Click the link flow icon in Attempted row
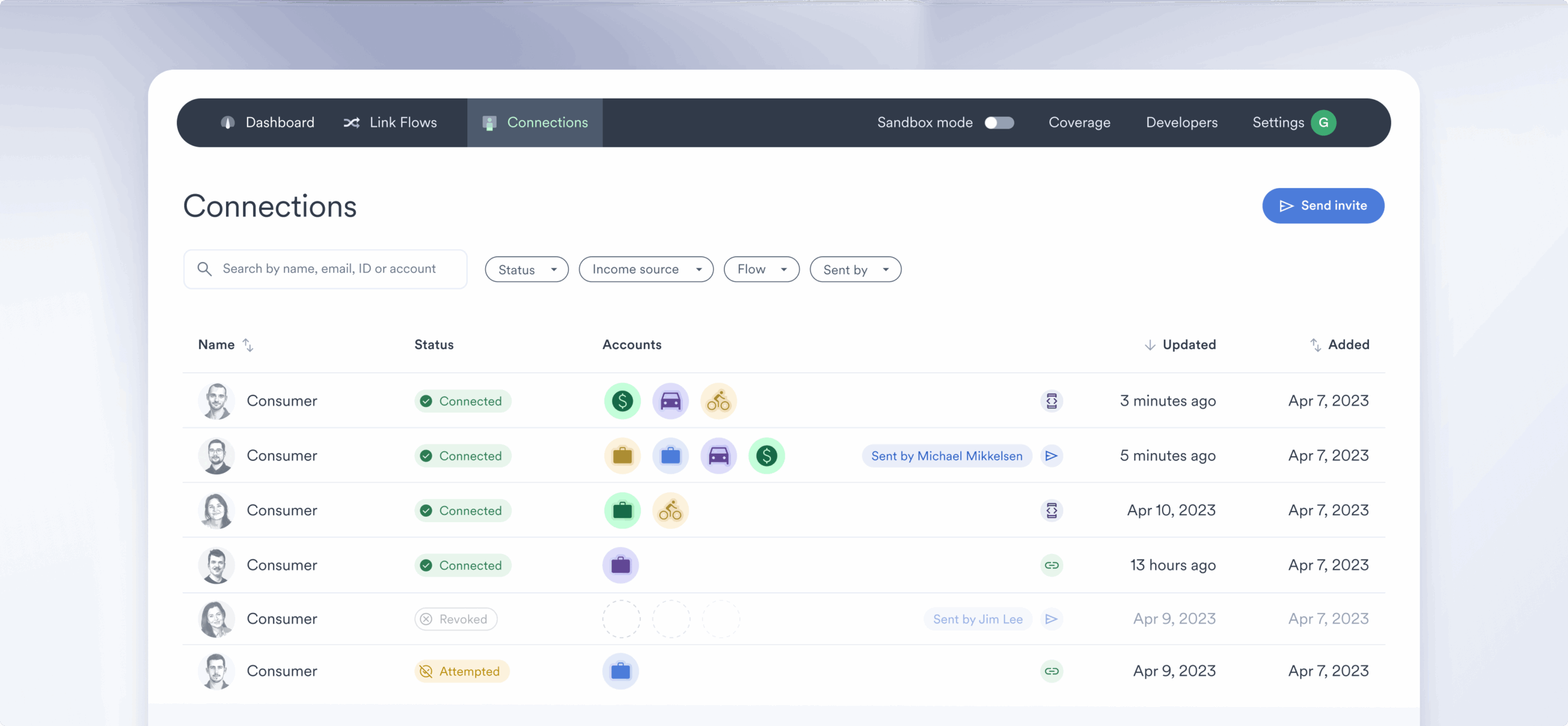Viewport: 1568px width, 726px height. click(x=1052, y=671)
